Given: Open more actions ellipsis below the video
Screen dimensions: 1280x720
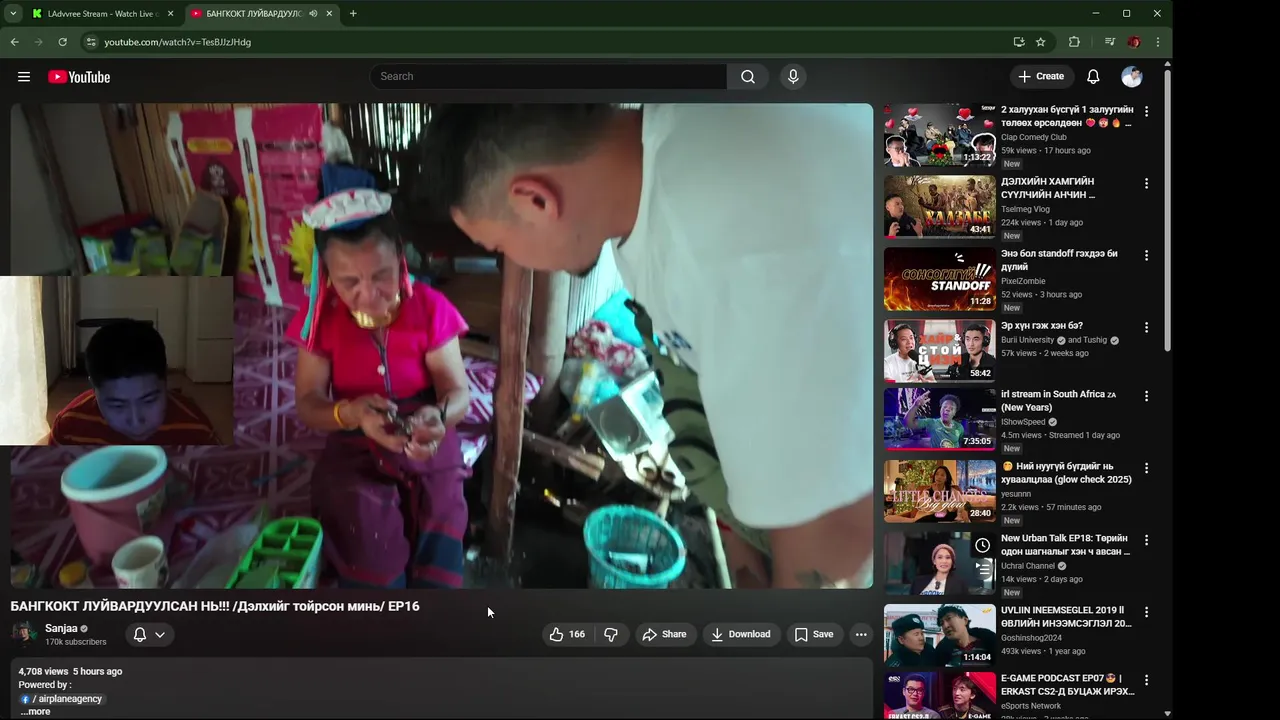Looking at the screenshot, I should pos(860,634).
